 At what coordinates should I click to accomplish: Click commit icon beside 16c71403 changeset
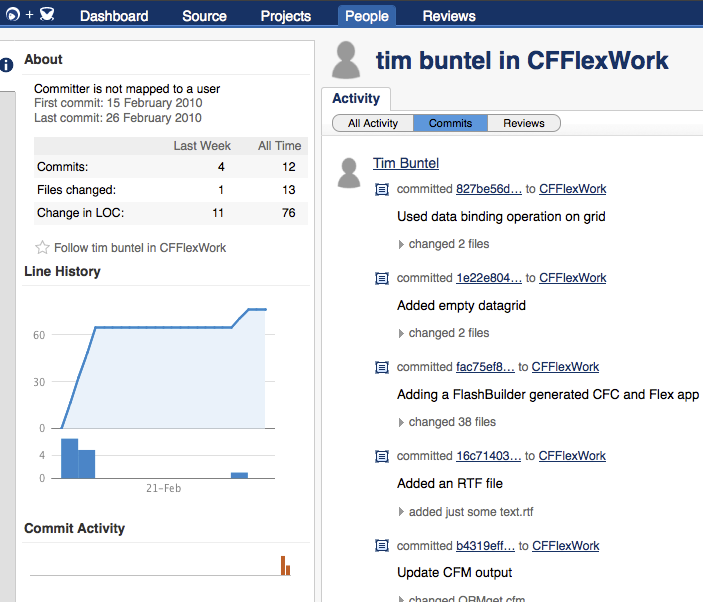click(x=381, y=456)
